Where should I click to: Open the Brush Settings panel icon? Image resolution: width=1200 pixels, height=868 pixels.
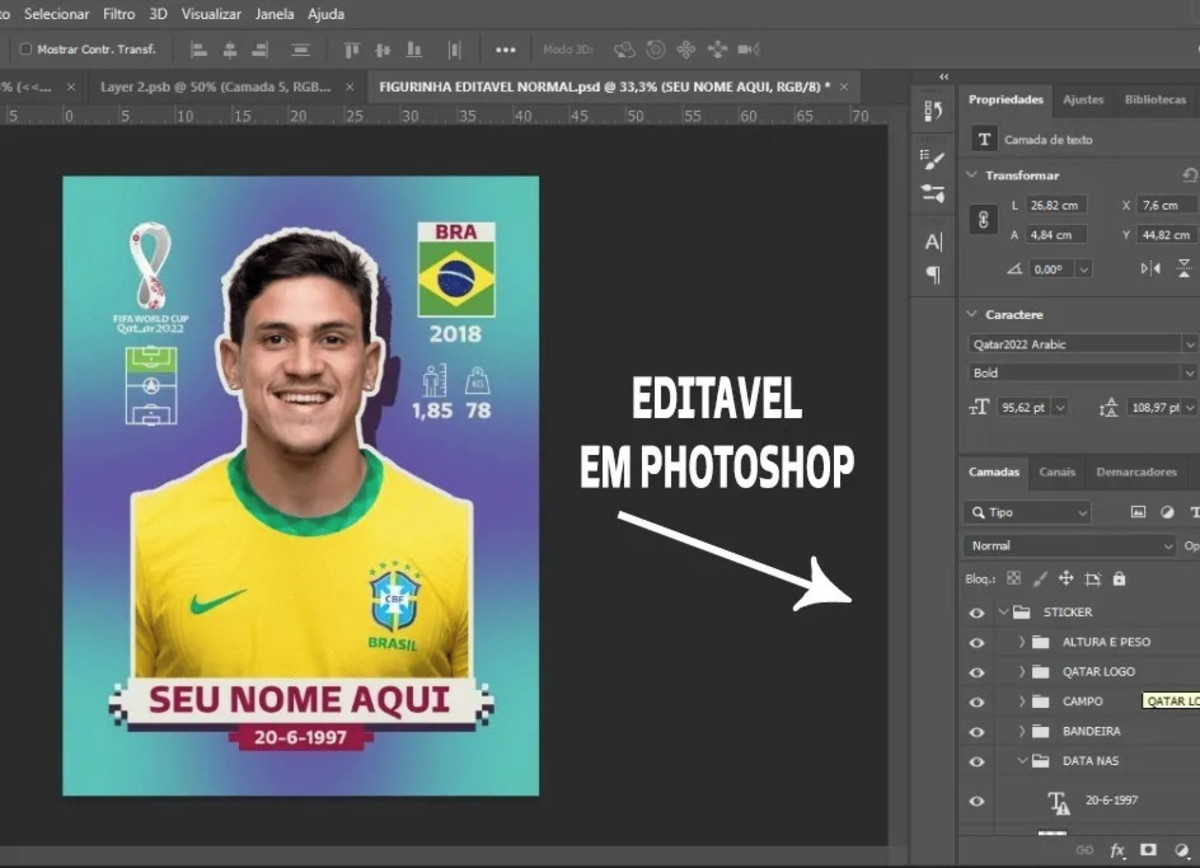pyautogui.click(x=933, y=160)
